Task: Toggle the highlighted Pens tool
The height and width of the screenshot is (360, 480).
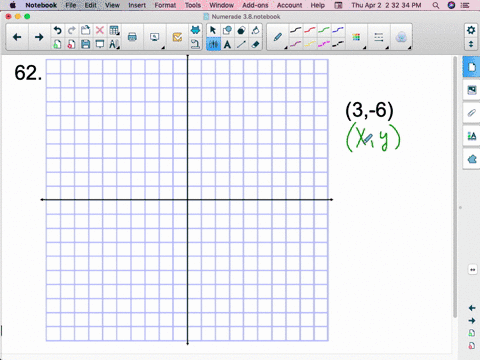Action: [x=213, y=44]
